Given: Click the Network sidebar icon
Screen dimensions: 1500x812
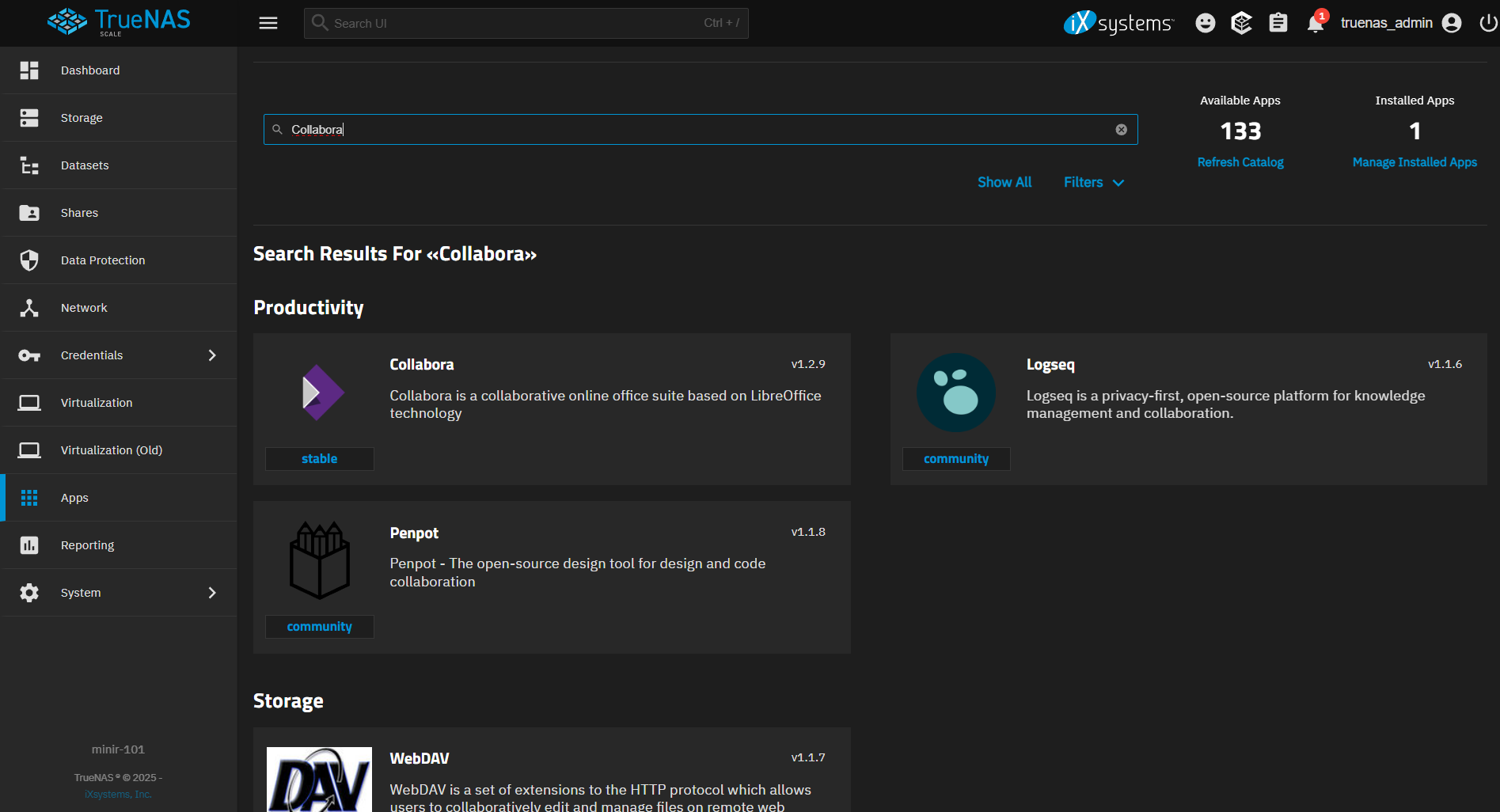Looking at the screenshot, I should 29,308.
